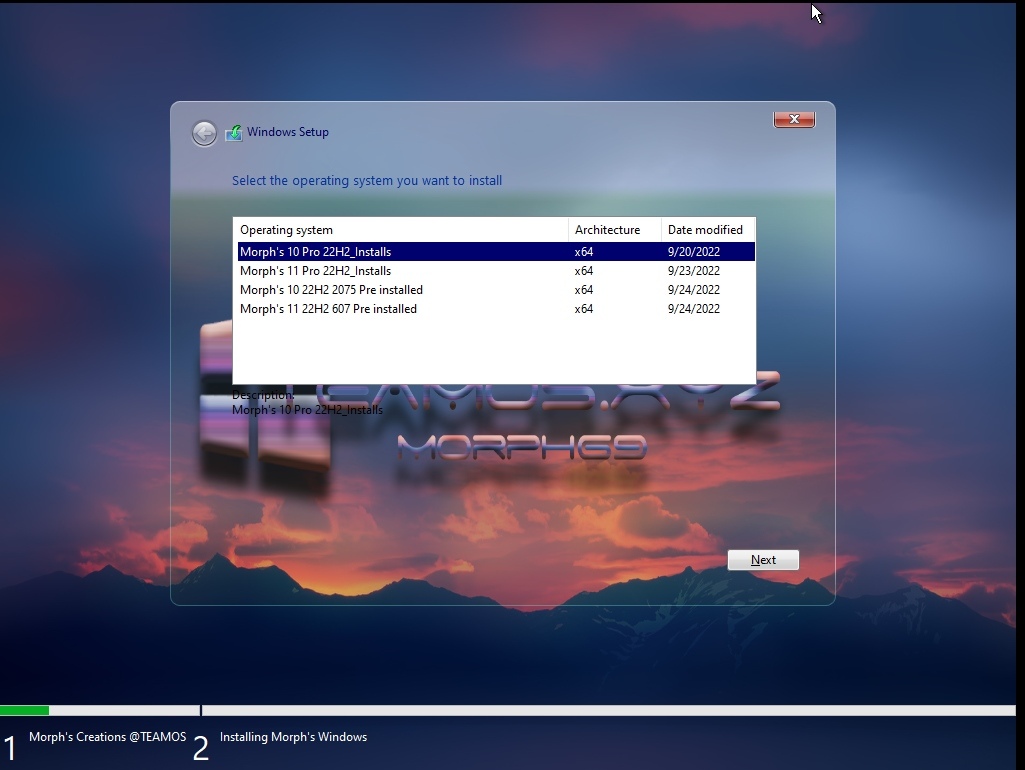Image resolution: width=1025 pixels, height=770 pixels.
Task: Click the 'Select the operating system' heading
Action: coord(367,180)
